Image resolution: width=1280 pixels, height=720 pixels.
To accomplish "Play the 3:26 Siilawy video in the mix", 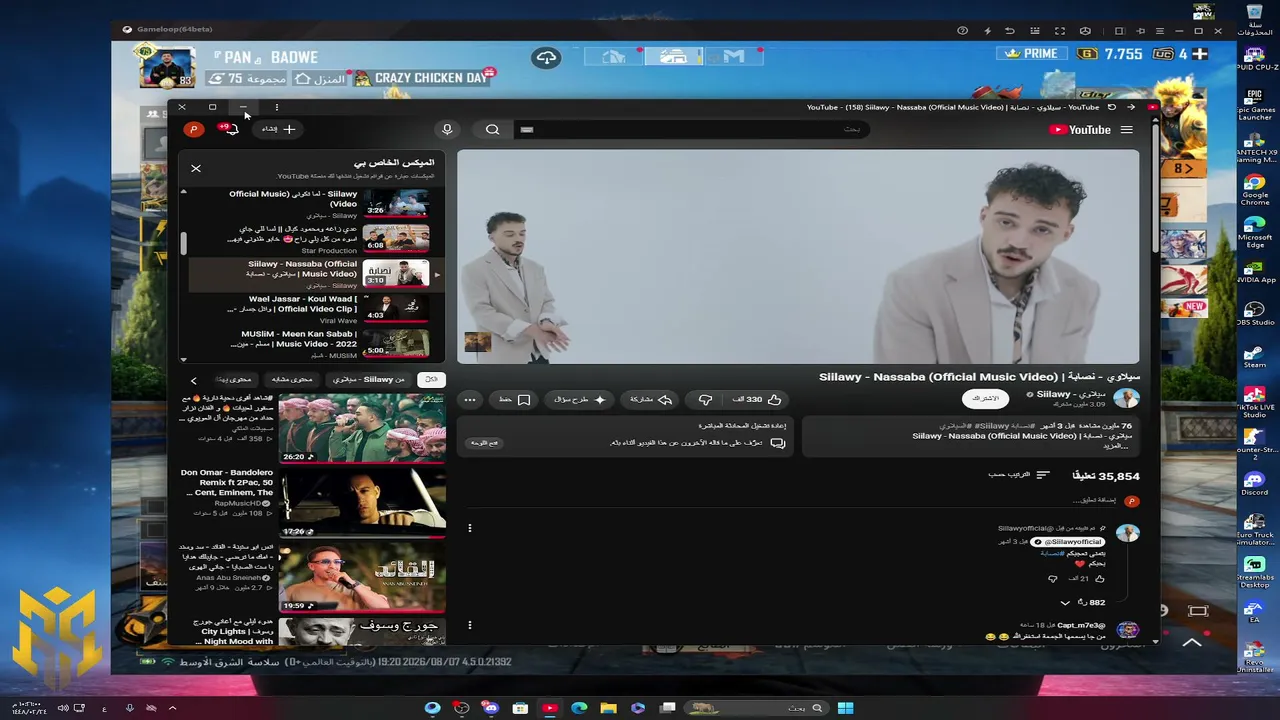I will [x=397, y=203].
